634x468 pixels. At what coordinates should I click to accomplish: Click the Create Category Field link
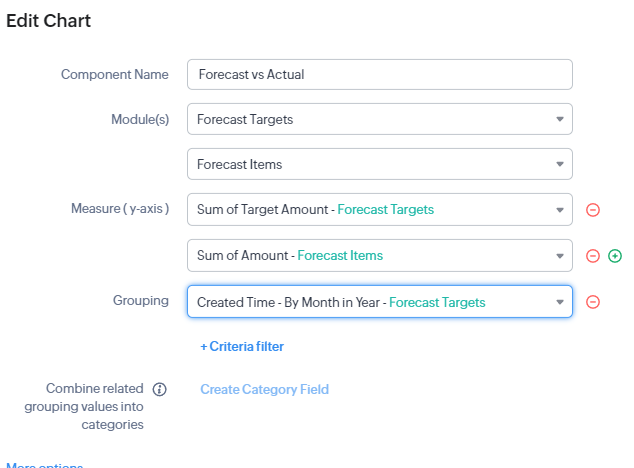(x=264, y=390)
